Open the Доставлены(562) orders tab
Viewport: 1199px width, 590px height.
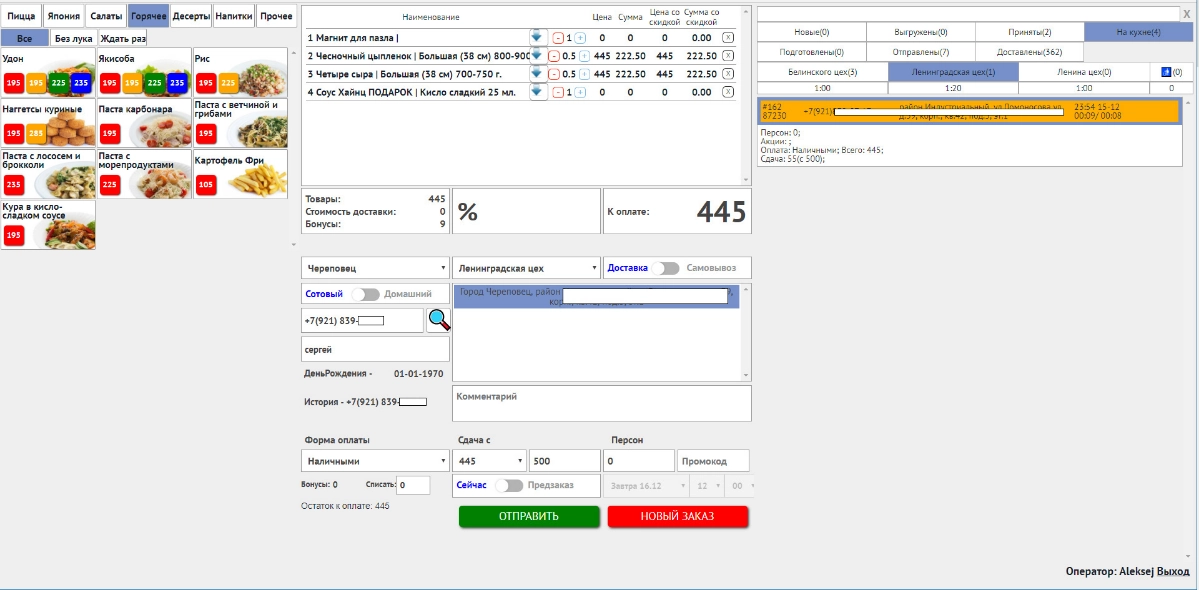1028,52
